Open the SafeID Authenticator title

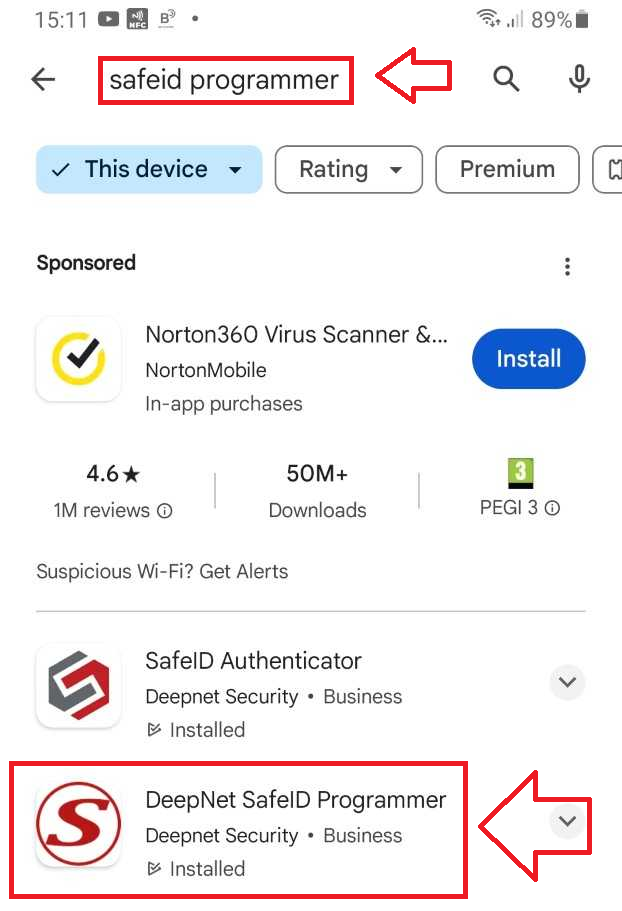click(253, 661)
